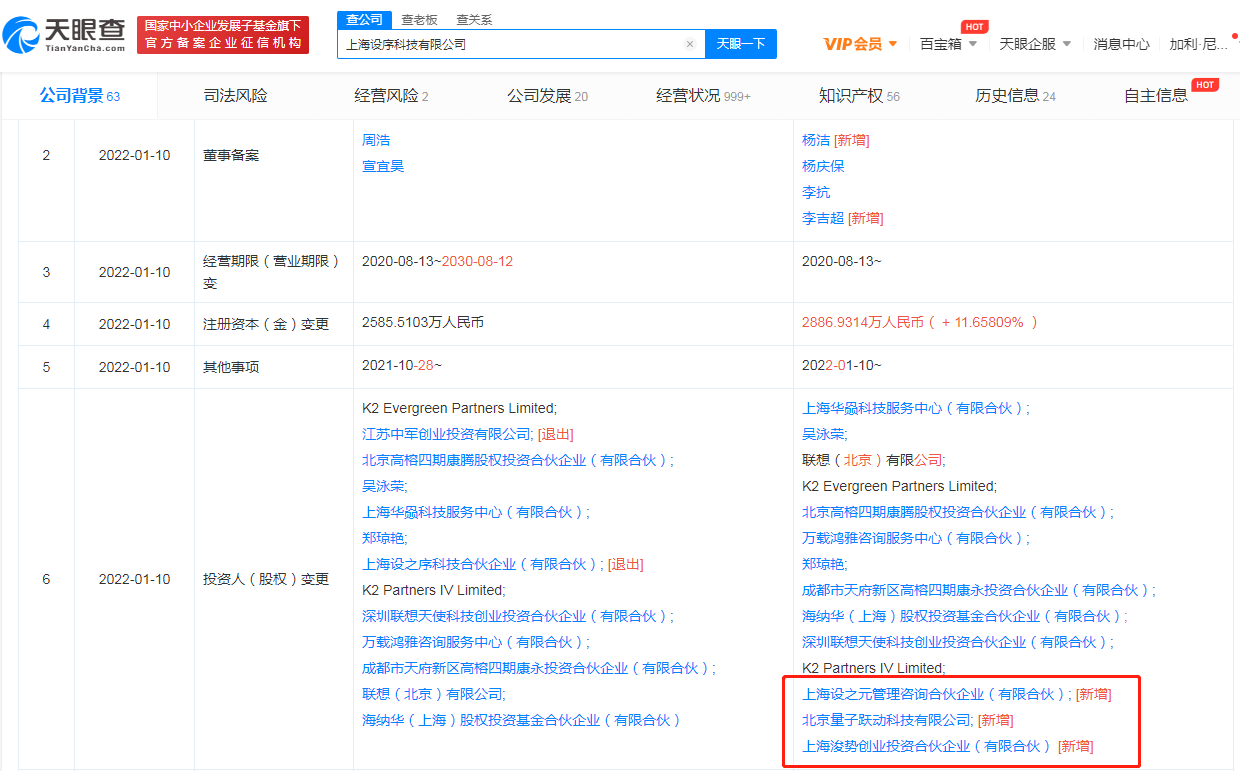The image size is (1240, 771).
Task: Select the 查公司 search tab
Action: tap(363, 19)
